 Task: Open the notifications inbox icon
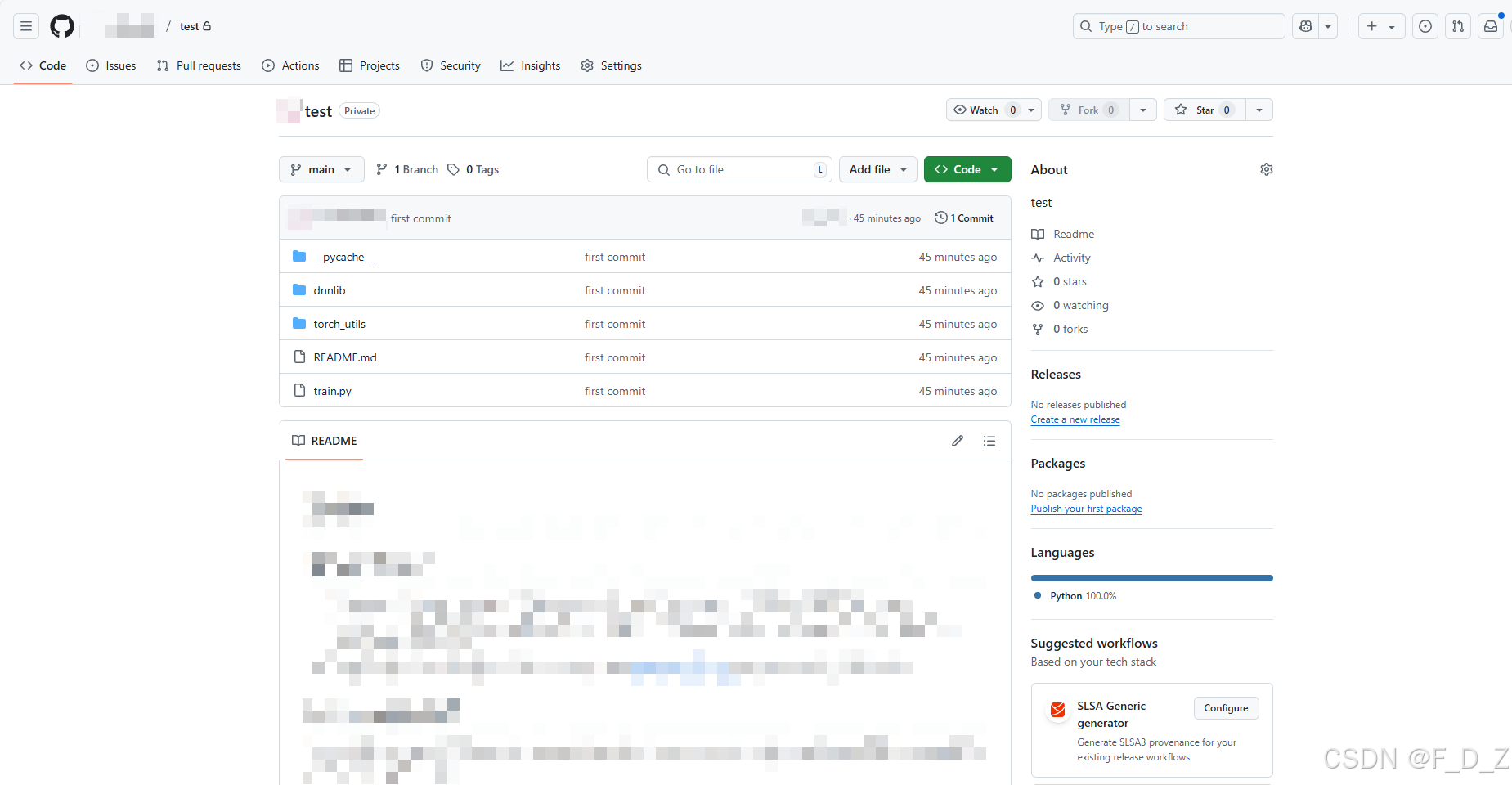pos(1491,26)
